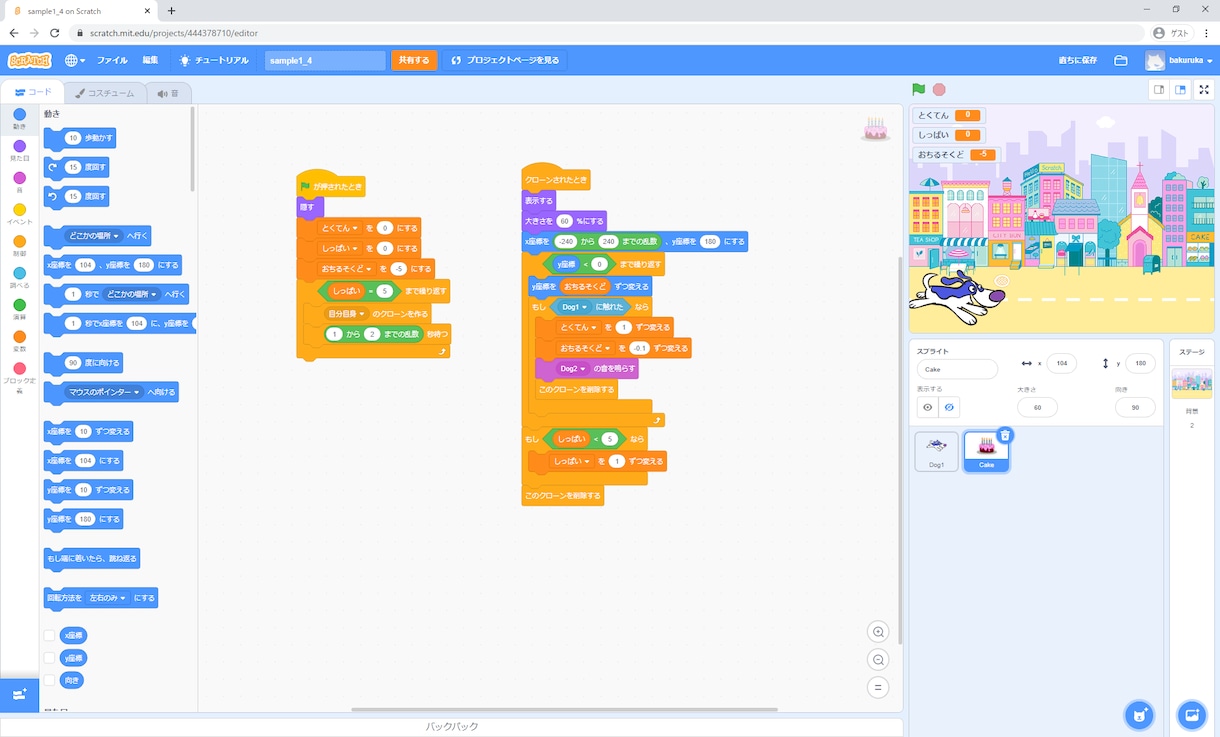Switch to small stage layout
The image size is (1220, 737).
[1159, 89]
